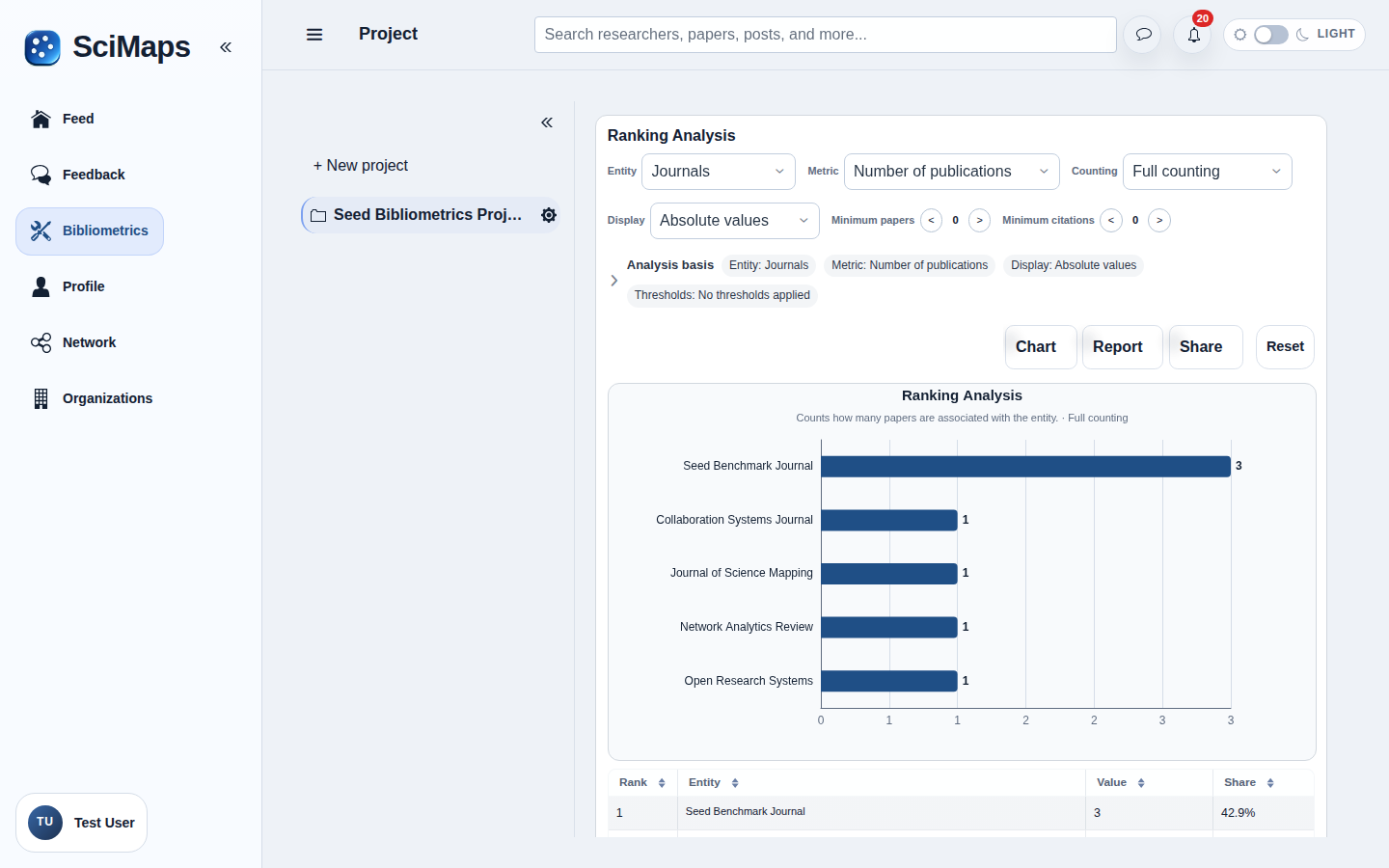Collapse the main sidebar with double-chevron
Screen dimensions: 1389x868
(x=226, y=47)
